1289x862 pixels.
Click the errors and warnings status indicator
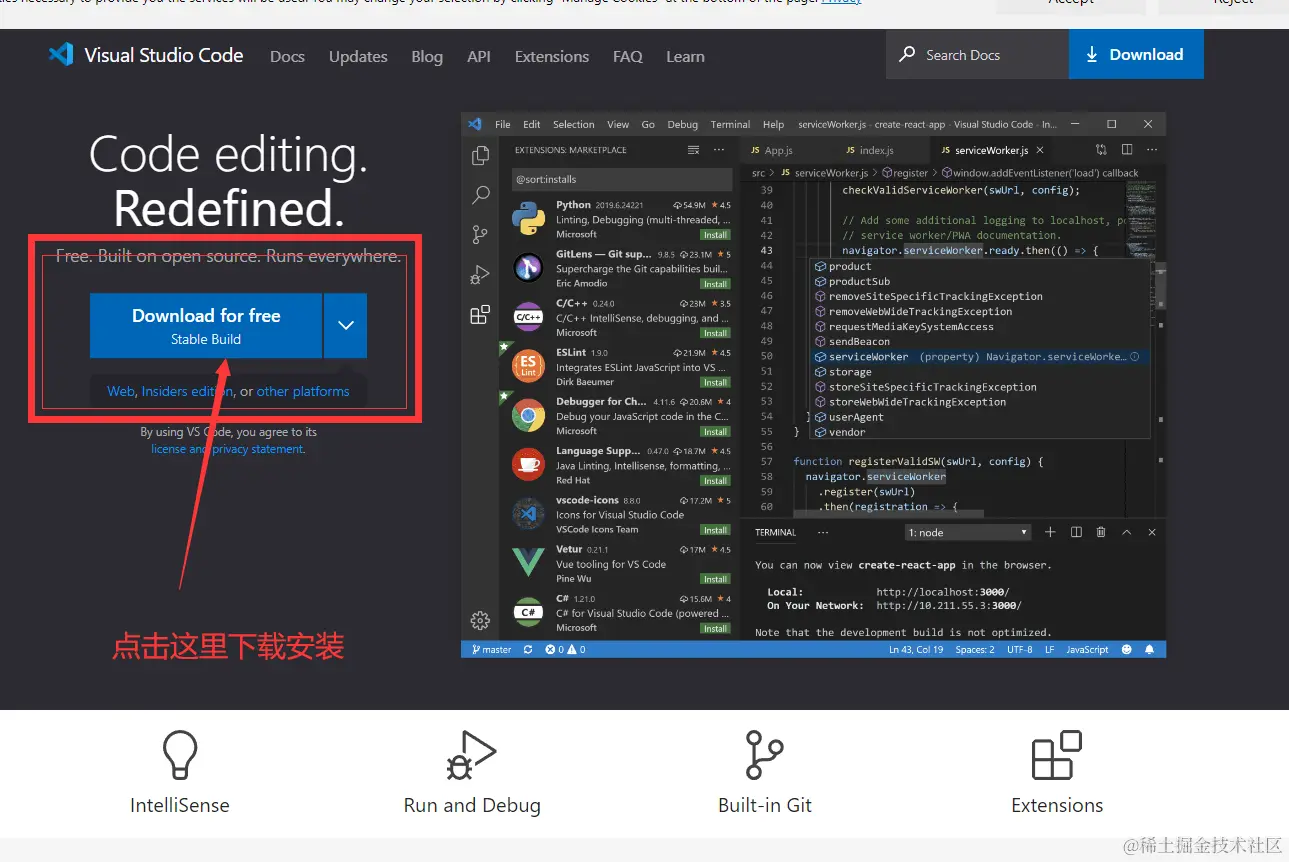tap(565, 650)
